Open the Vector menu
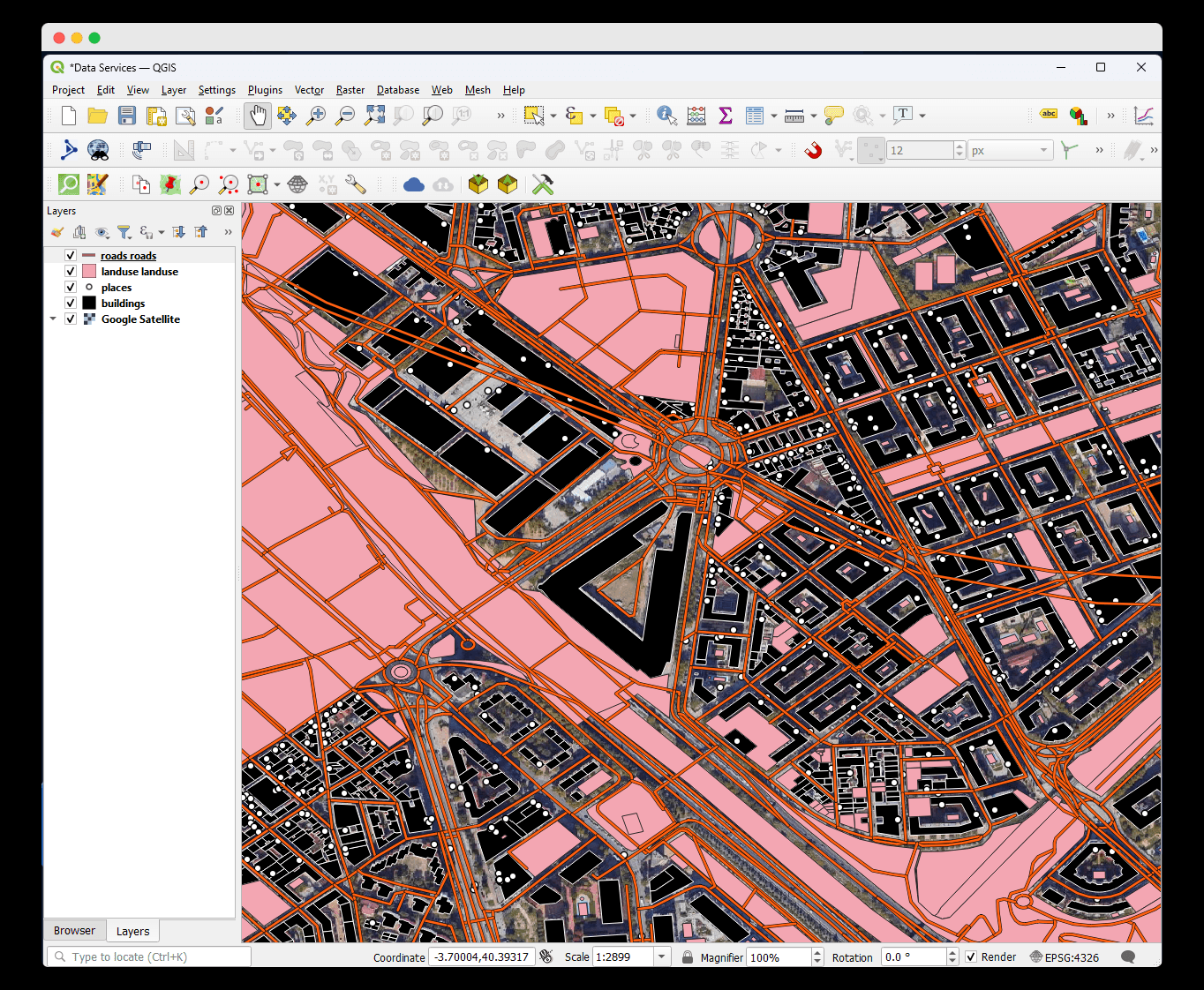Image resolution: width=1204 pixels, height=990 pixels. 309,89
